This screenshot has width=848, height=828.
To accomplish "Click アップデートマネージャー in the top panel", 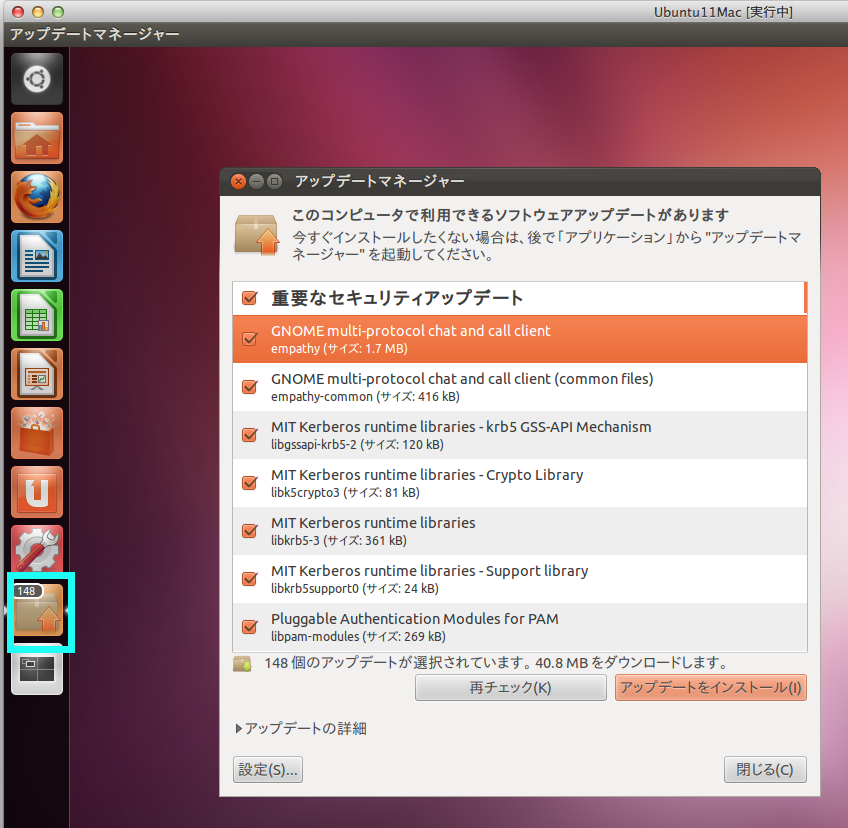I will coord(95,34).
